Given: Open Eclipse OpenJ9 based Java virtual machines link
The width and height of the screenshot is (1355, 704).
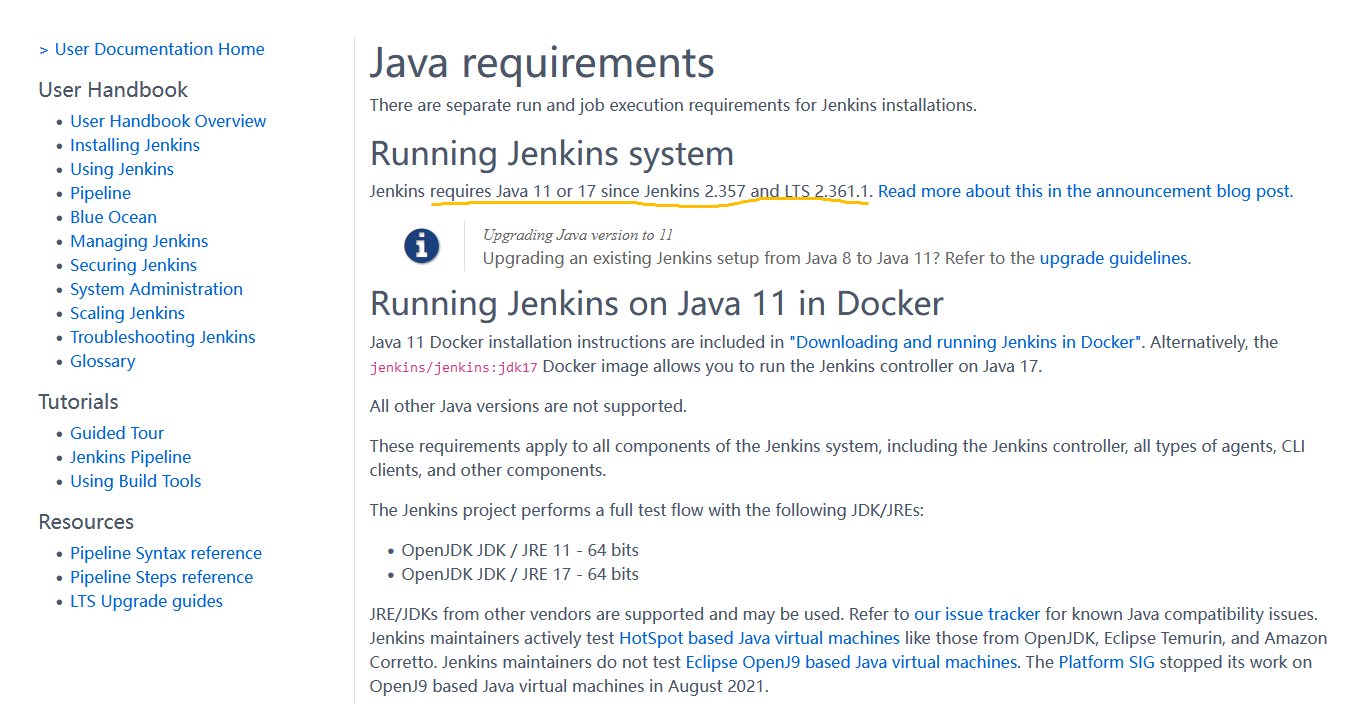Looking at the screenshot, I should pos(851,662).
